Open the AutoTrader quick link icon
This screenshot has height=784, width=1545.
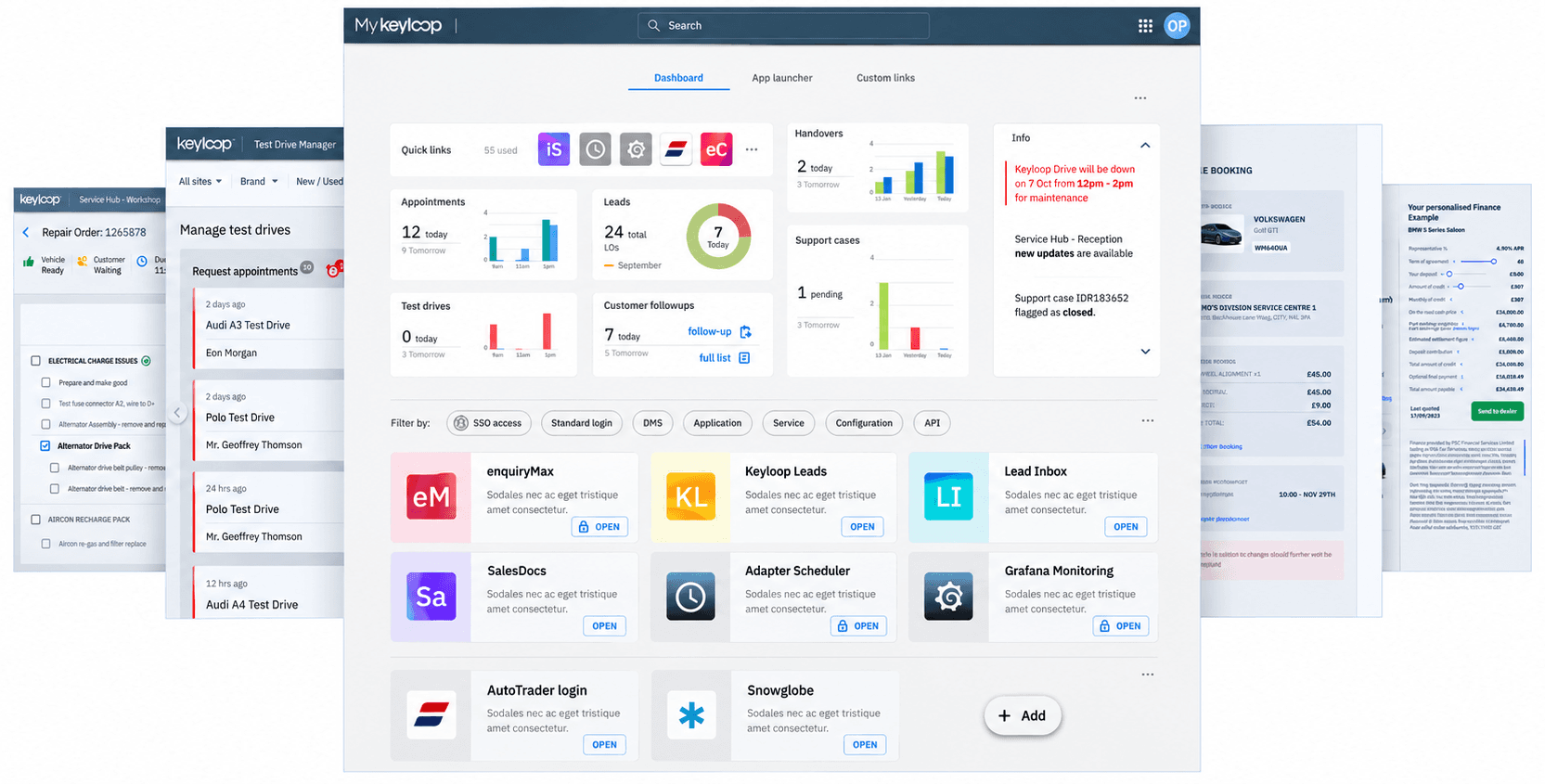coord(676,149)
